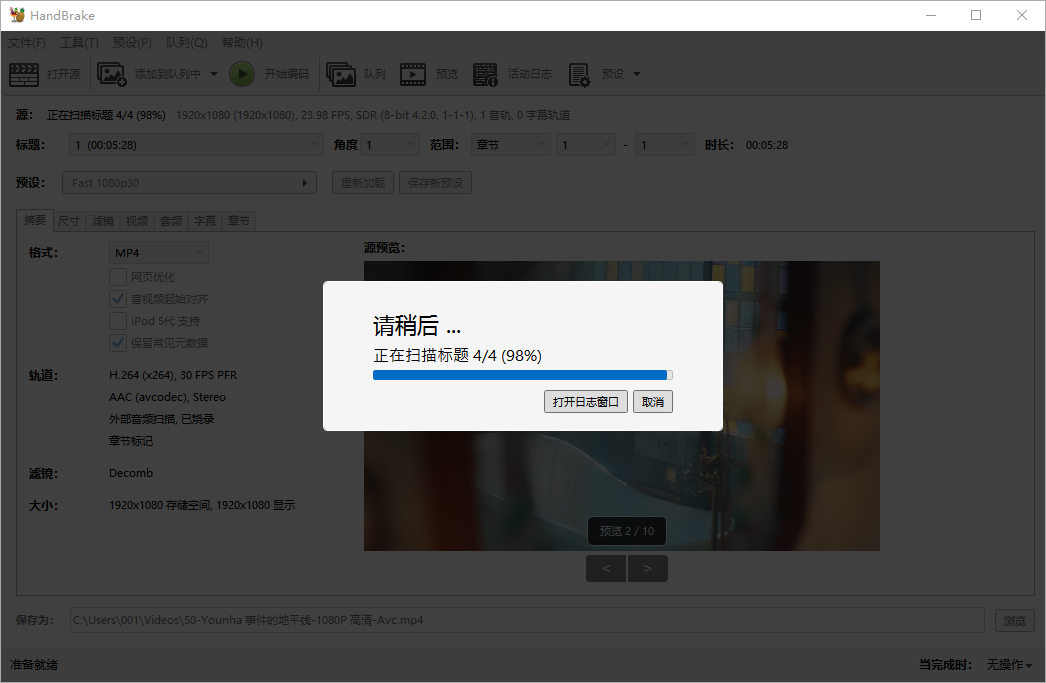The image size is (1046, 683).
Task: Click the HandBrake pineapple logo icon
Action: [x=17, y=15]
